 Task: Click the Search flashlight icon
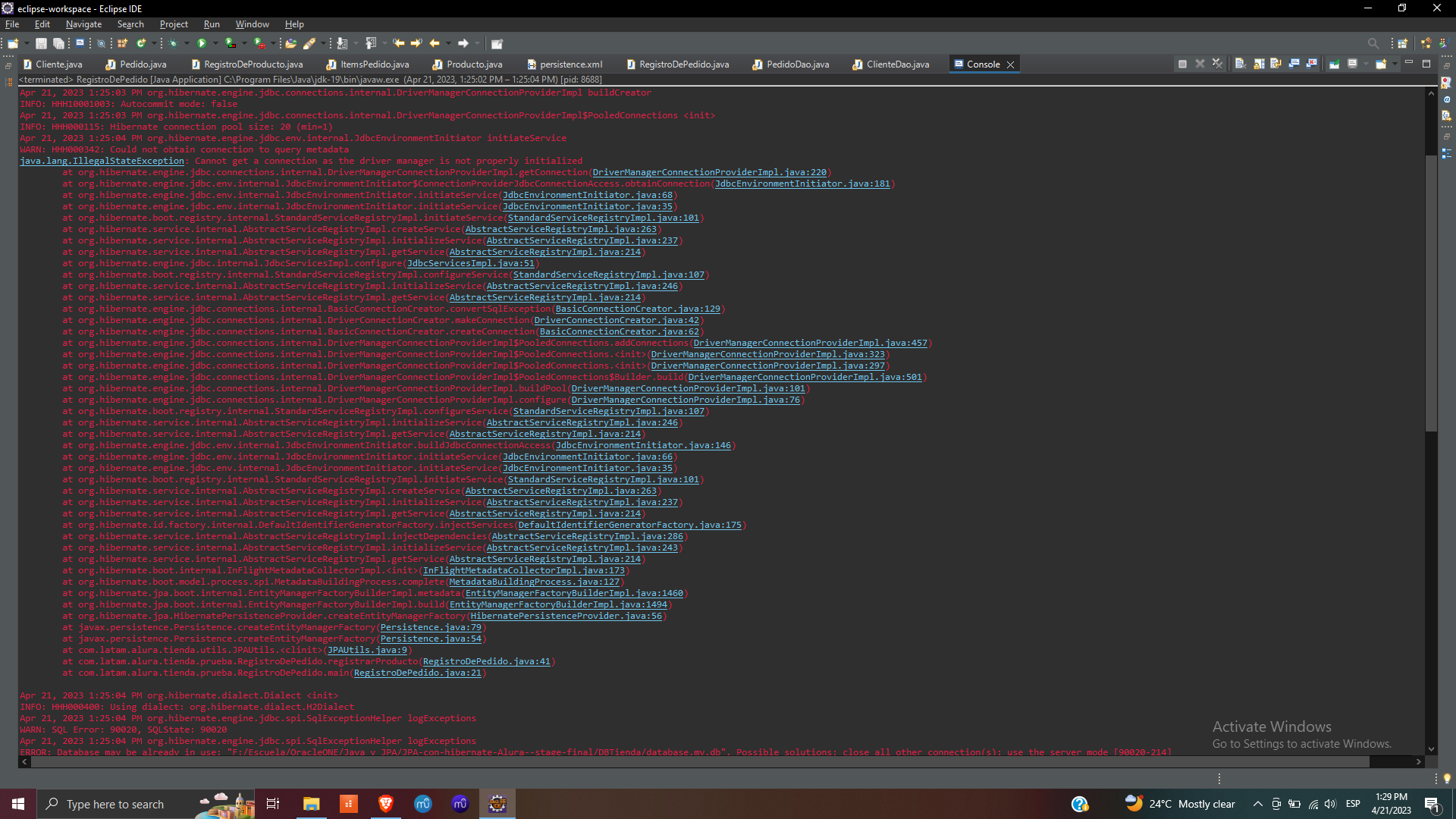(x=309, y=43)
